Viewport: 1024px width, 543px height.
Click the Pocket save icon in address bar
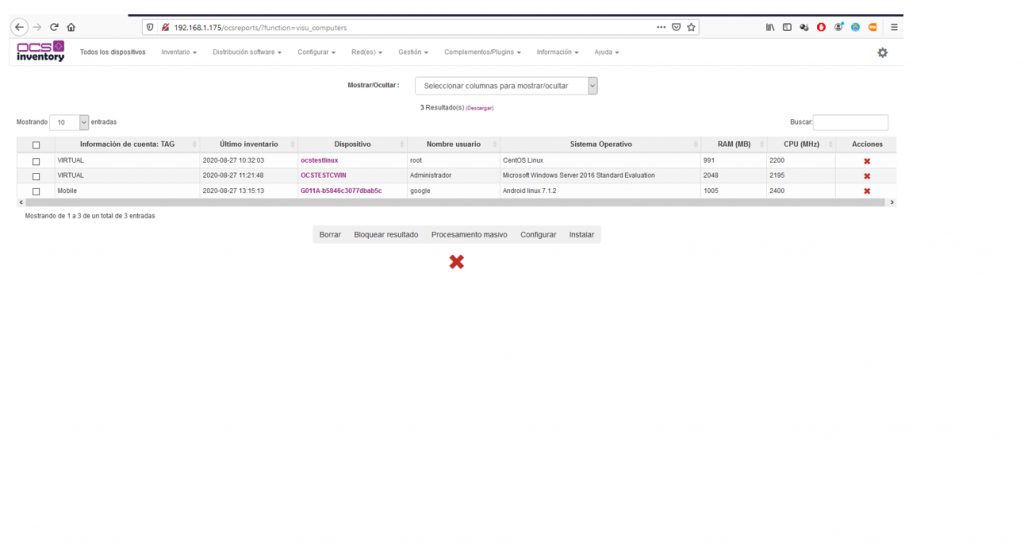[676, 27]
